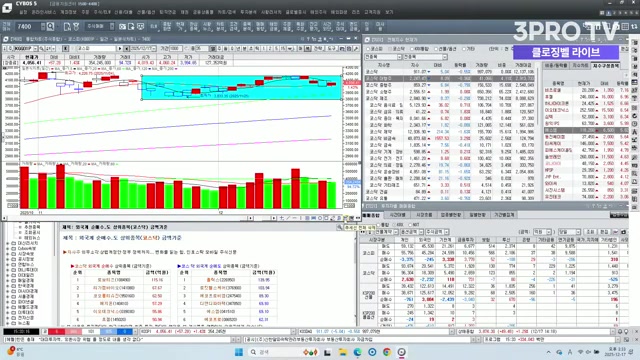Image resolution: width=640 pixels, height=360 pixels.
Task: Open Google Chrome from the taskbar
Action: (387, 352)
